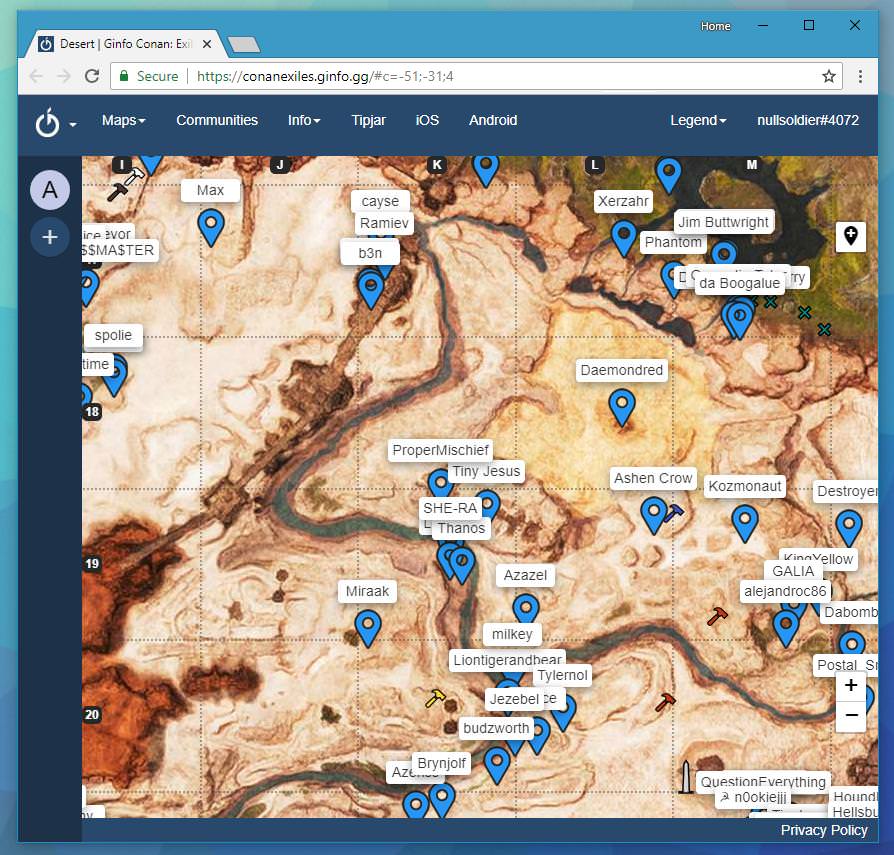The image size is (894, 855).
Task: Click the plus add community button
Action: point(50,237)
